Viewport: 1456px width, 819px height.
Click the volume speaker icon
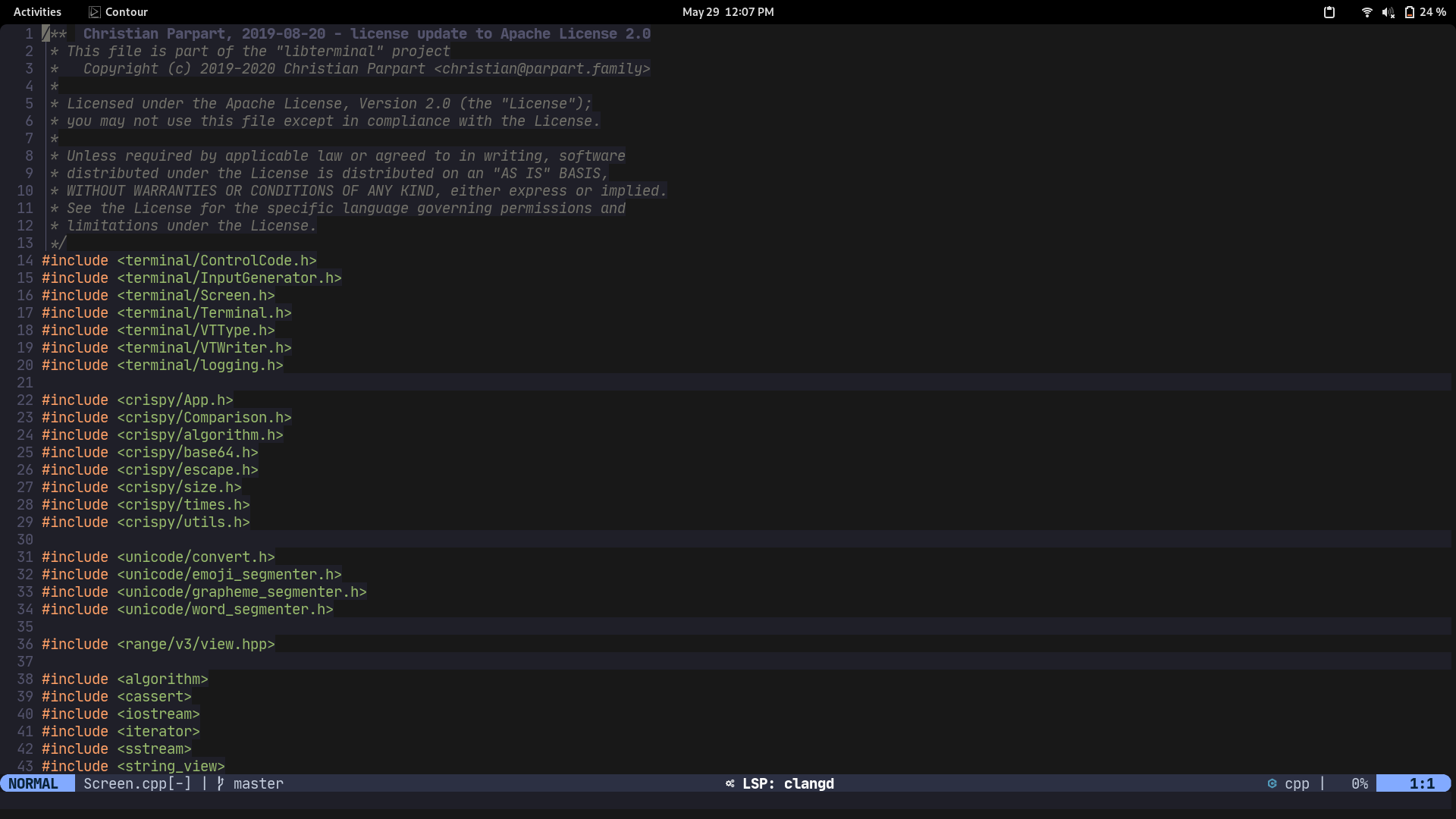(x=1388, y=12)
